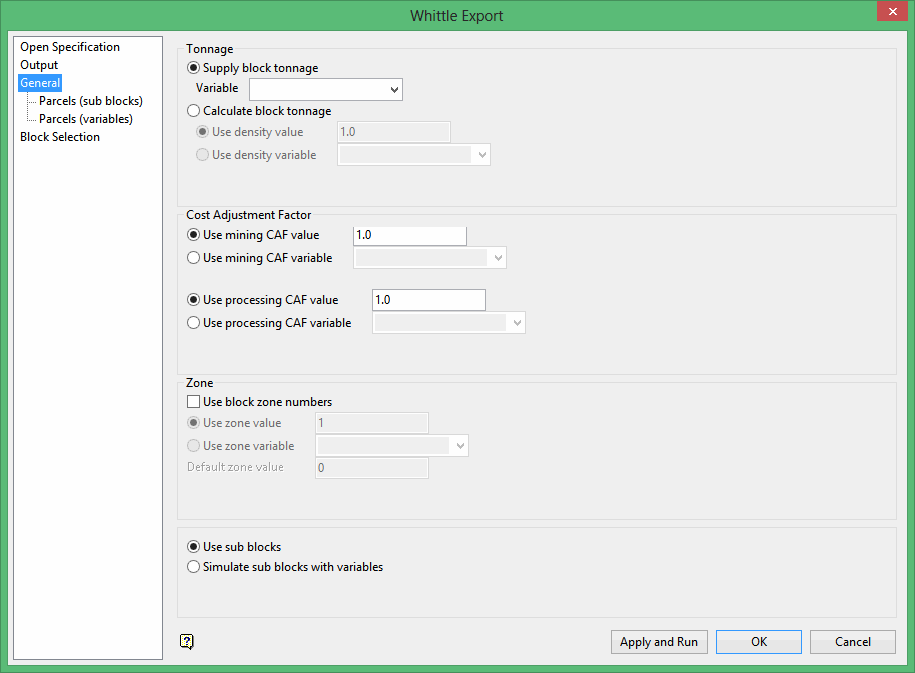Select Use zone variable radio button
The height and width of the screenshot is (673, 915).
click(x=193, y=445)
